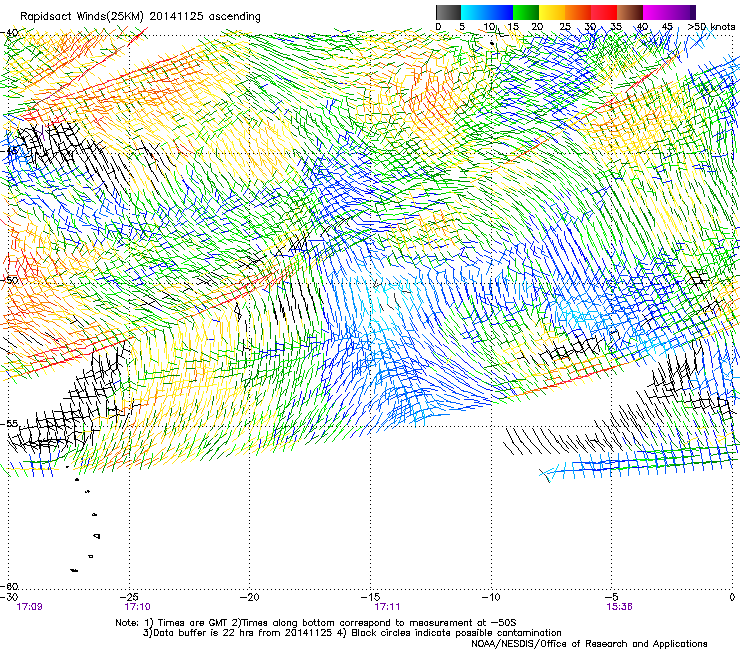Select the '-5' longitude label on bottom axis
The image size is (740, 650).
(612, 597)
